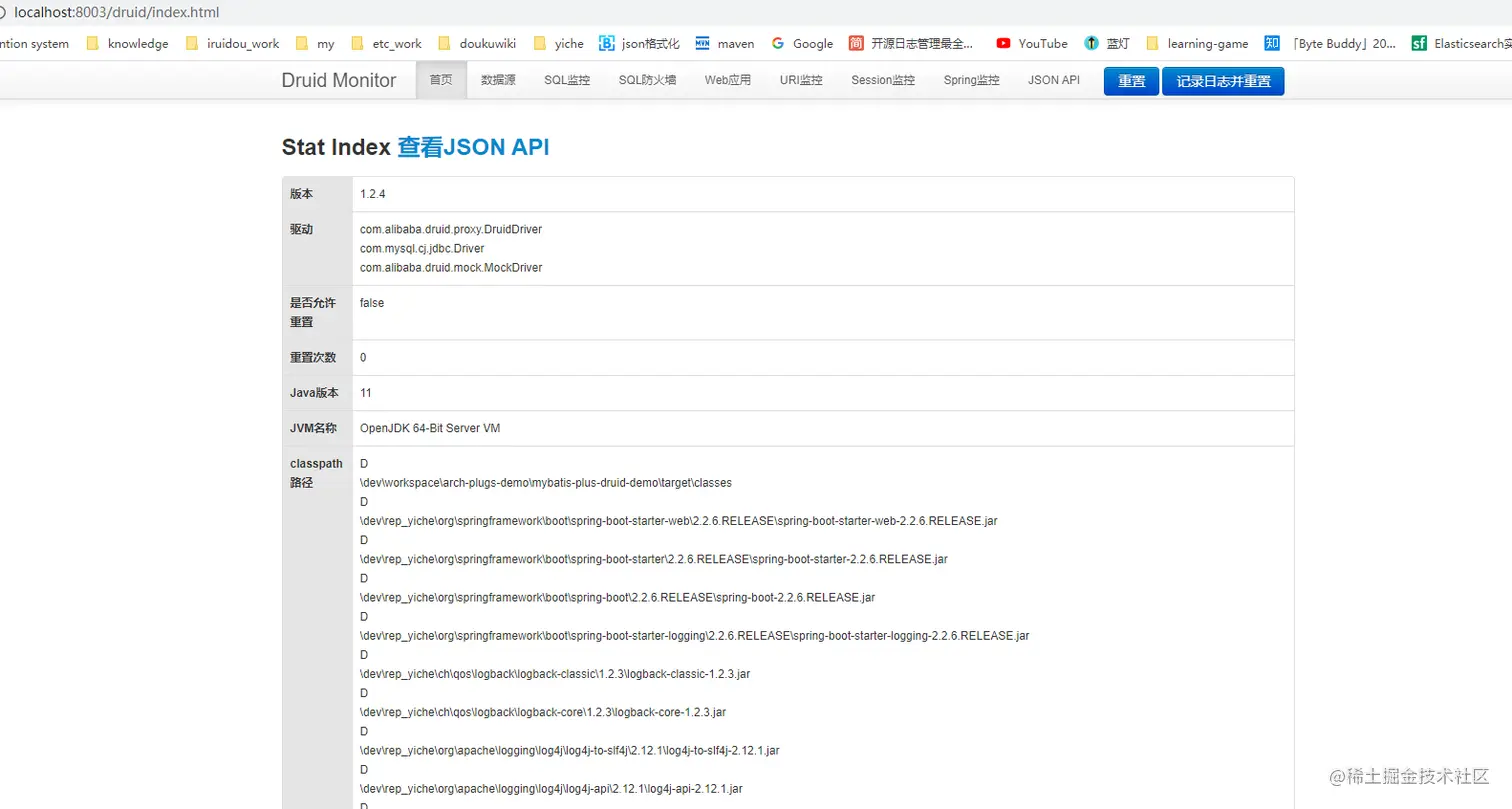Open the maven bookmark
1512x809 pixels.
coord(724,43)
